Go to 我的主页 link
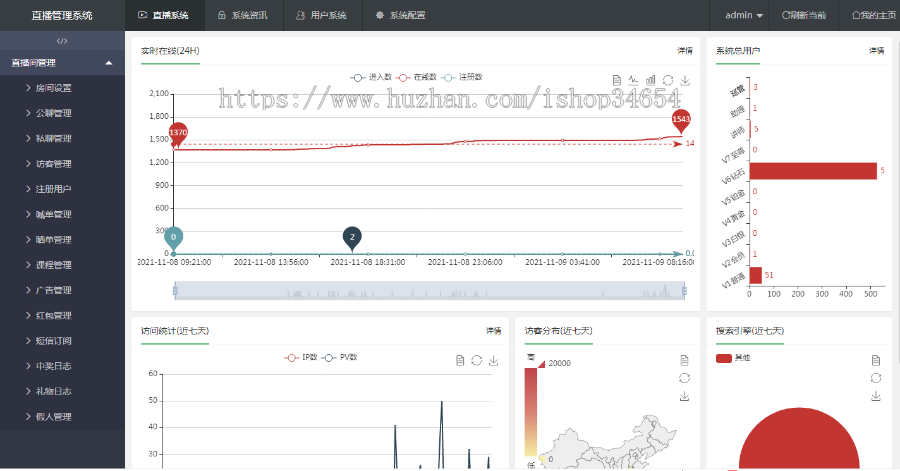The image size is (900, 471). pos(874,15)
